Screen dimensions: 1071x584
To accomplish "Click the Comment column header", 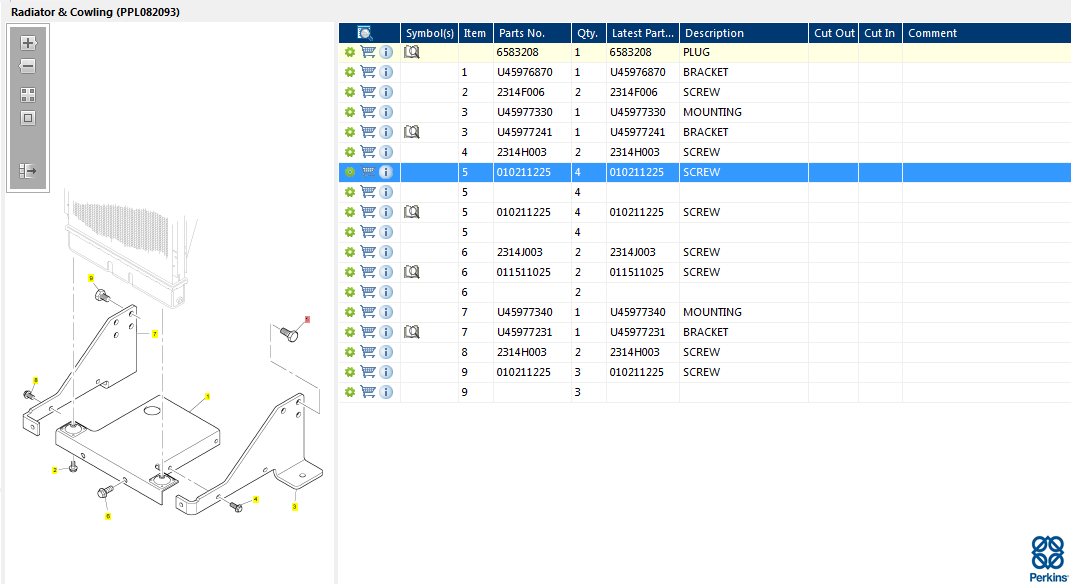I will (x=986, y=33).
